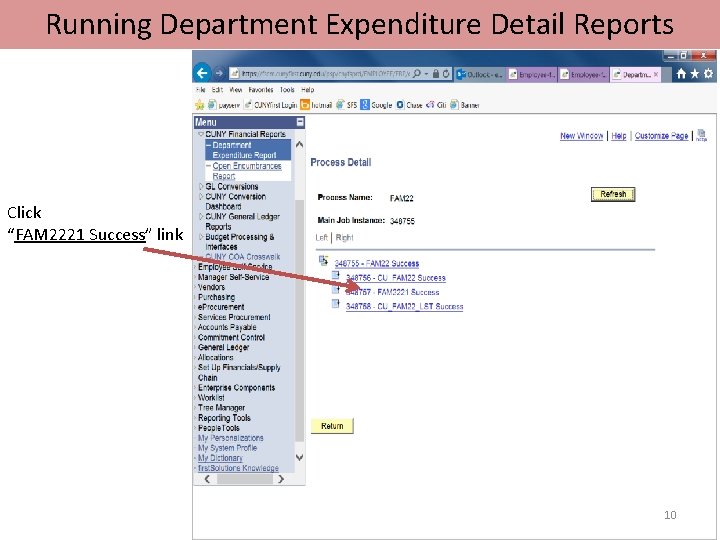Click the Customize Page link
This screenshot has height=540, width=720.
(661, 136)
